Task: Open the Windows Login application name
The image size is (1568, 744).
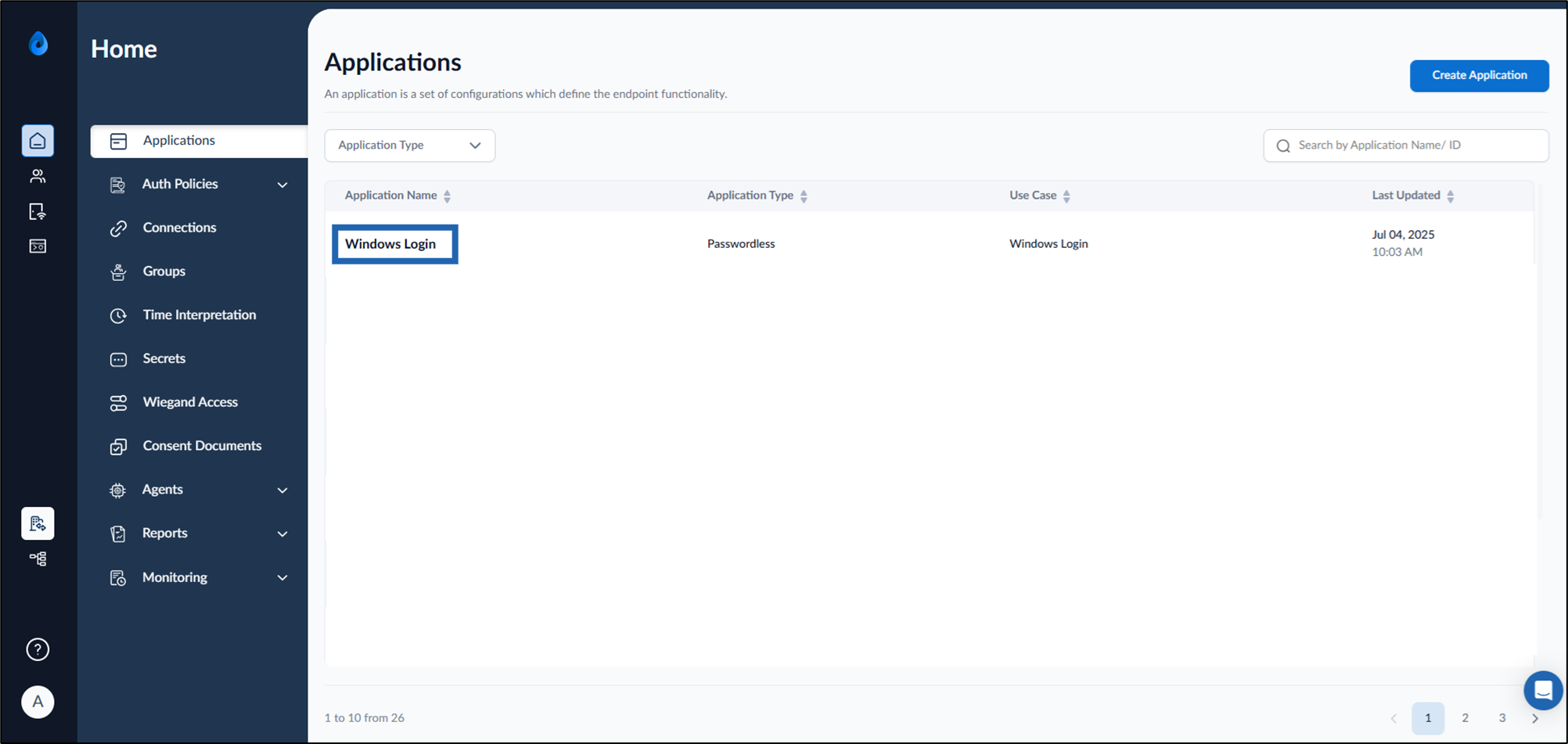Action: click(390, 244)
